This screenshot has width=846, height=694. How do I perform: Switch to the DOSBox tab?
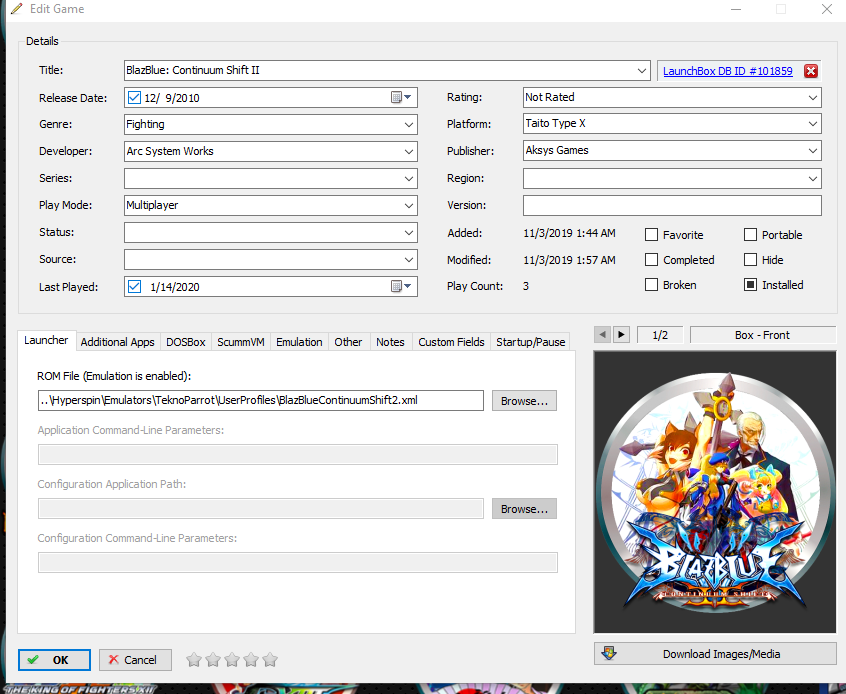point(186,342)
